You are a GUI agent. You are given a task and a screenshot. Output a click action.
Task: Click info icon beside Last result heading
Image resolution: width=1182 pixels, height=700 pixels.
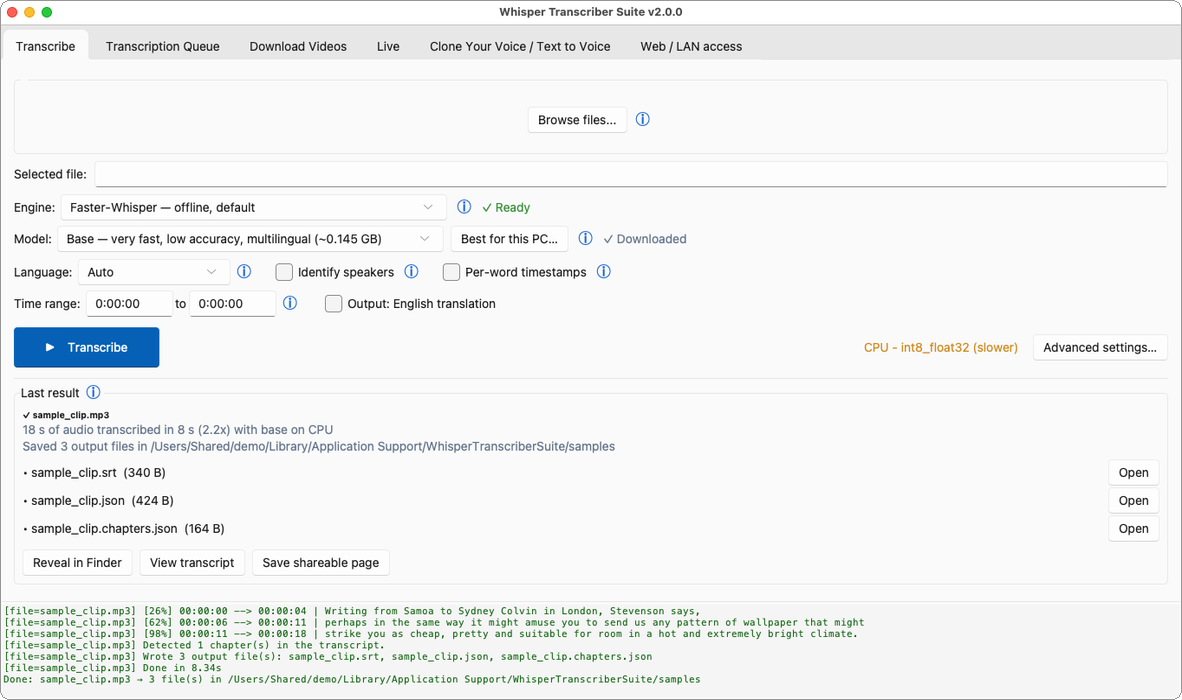tap(93, 392)
